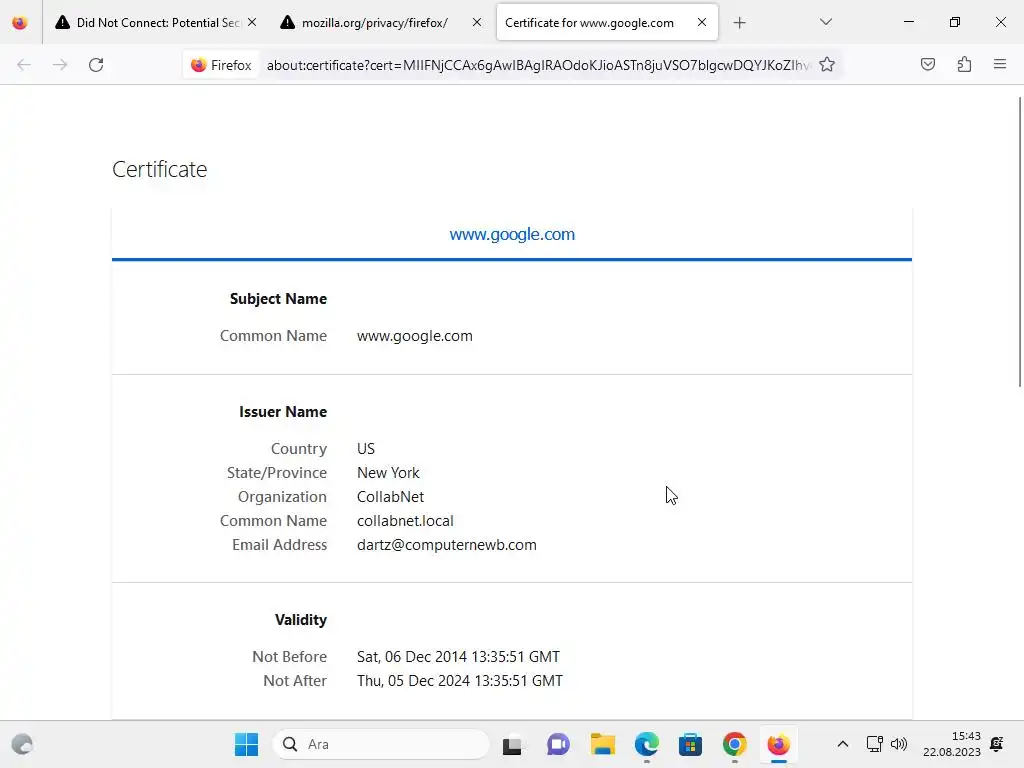Click Firefox icon on taskbar
The height and width of the screenshot is (768, 1024).
click(x=778, y=744)
